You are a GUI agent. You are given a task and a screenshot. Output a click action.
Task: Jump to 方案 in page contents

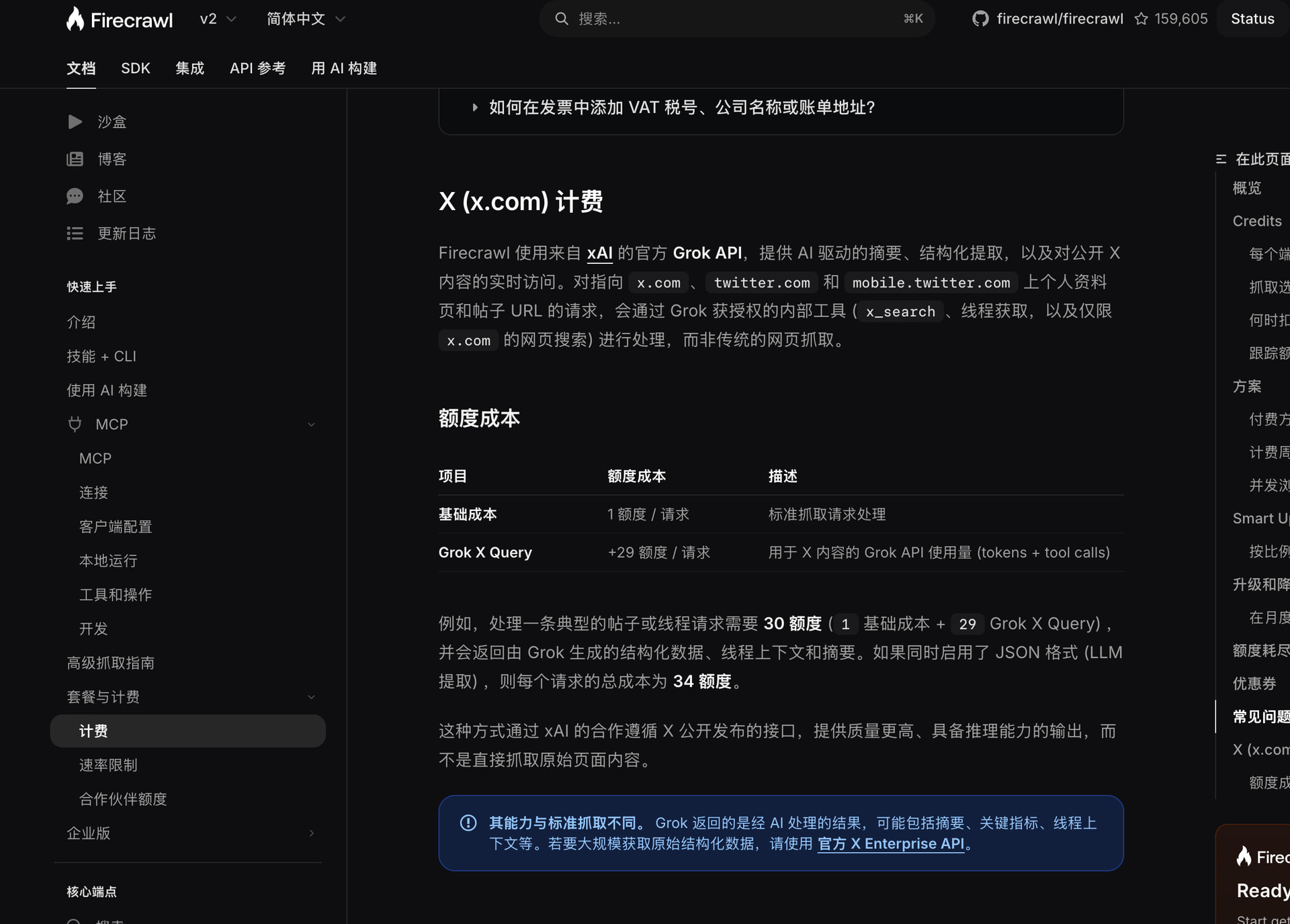1247,386
